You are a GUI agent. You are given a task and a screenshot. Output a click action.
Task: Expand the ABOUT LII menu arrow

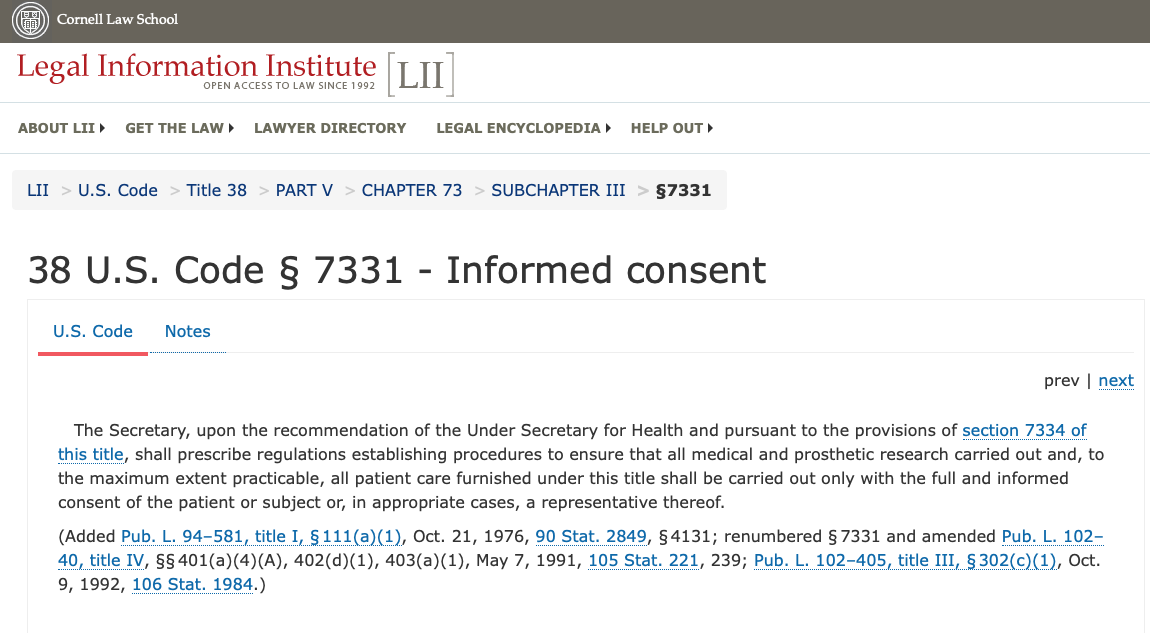pyautogui.click(x=102, y=128)
